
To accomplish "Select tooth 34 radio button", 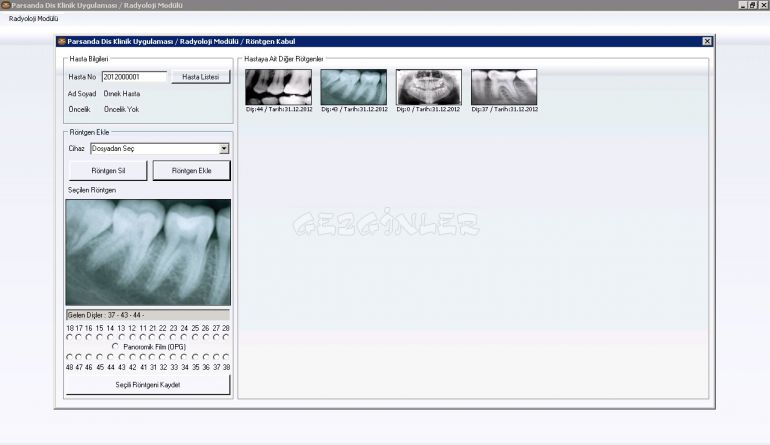I will point(184,357).
